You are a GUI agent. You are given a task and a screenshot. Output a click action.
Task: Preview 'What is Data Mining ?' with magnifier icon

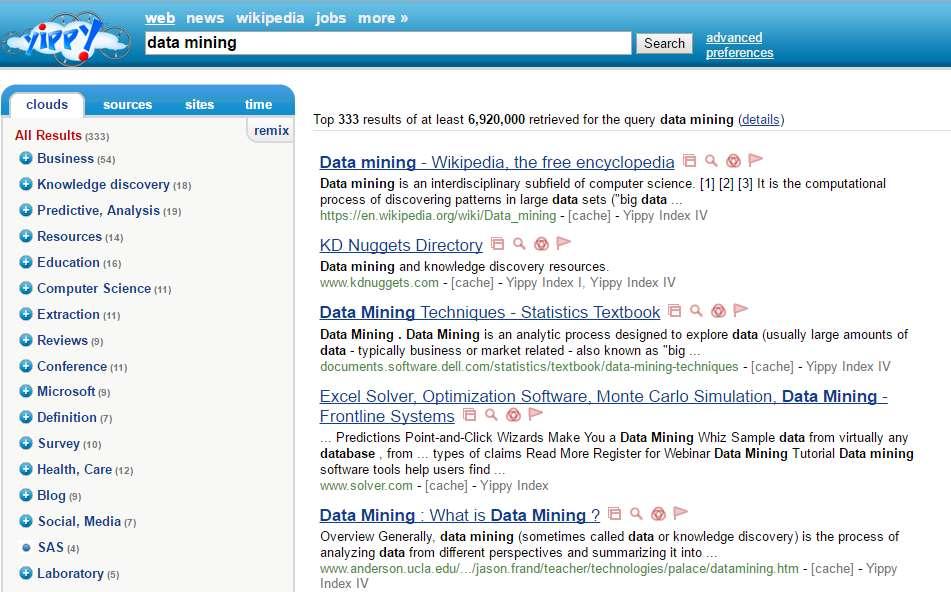[x=636, y=514]
